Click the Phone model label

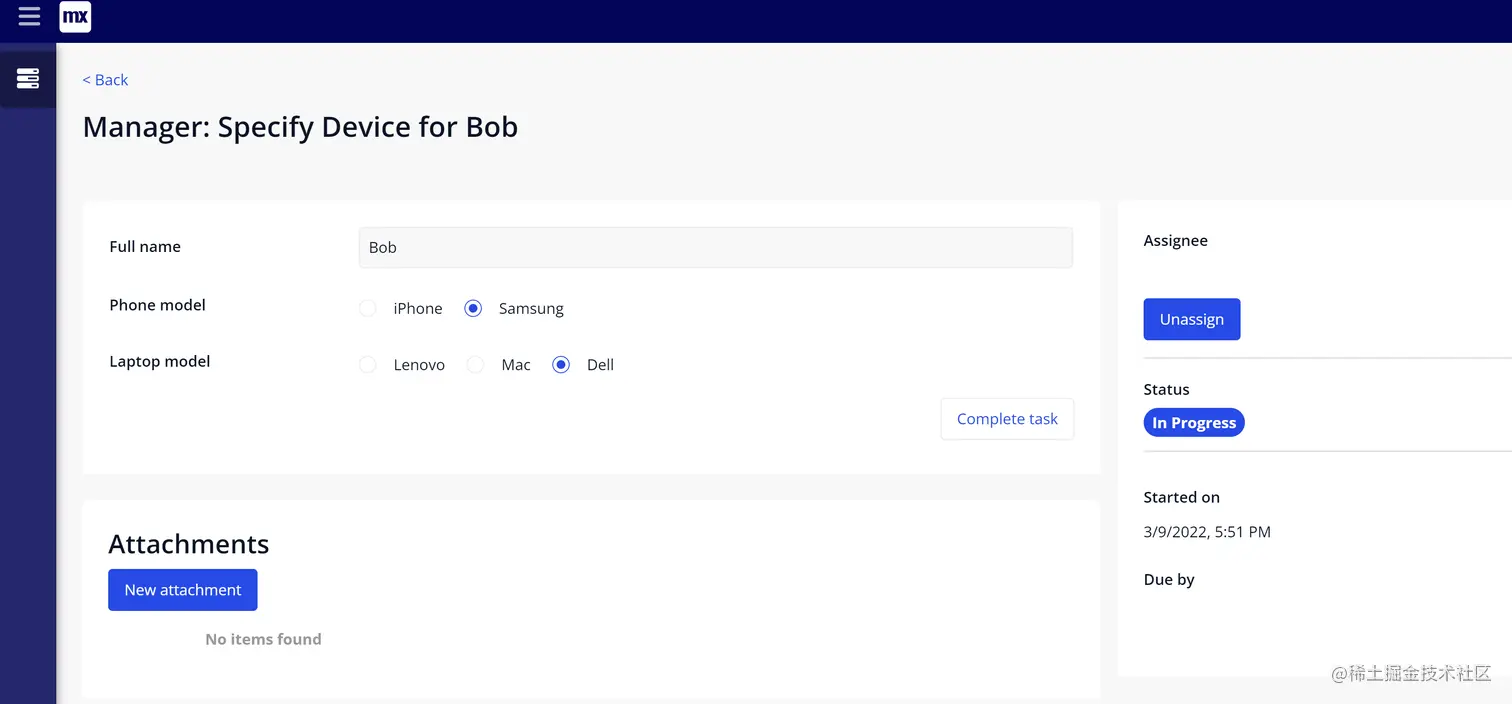(157, 305)
